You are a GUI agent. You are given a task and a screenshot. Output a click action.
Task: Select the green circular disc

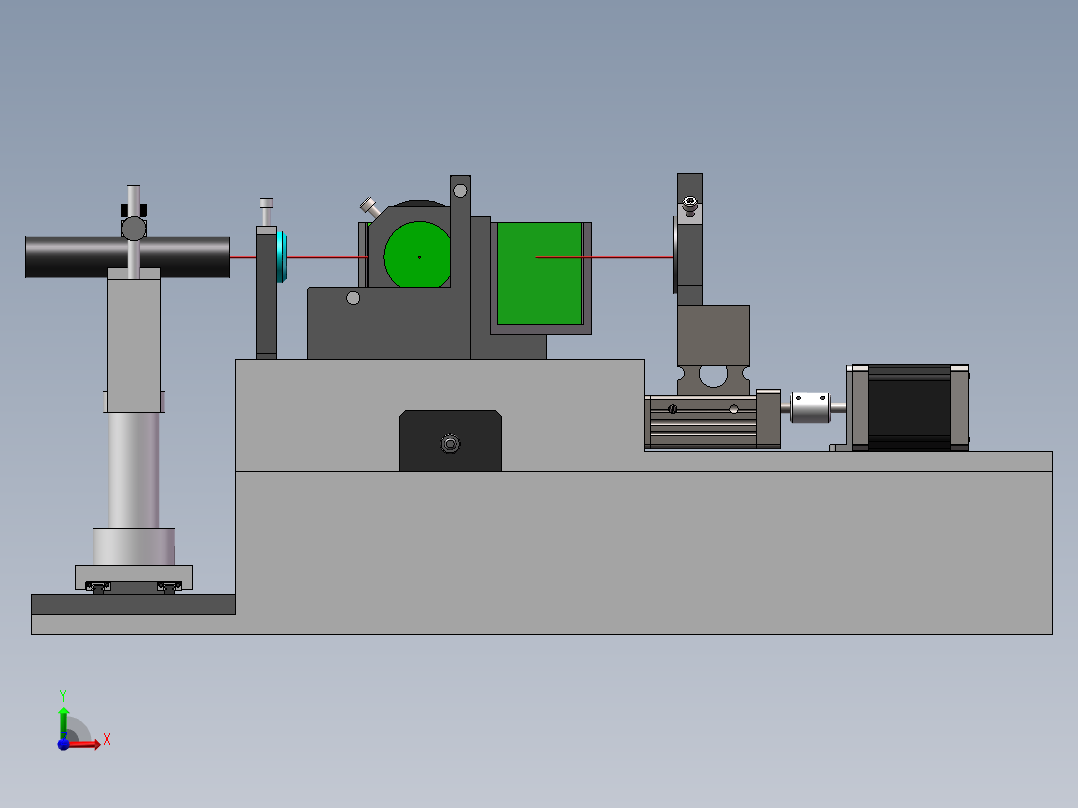(417, 255)
